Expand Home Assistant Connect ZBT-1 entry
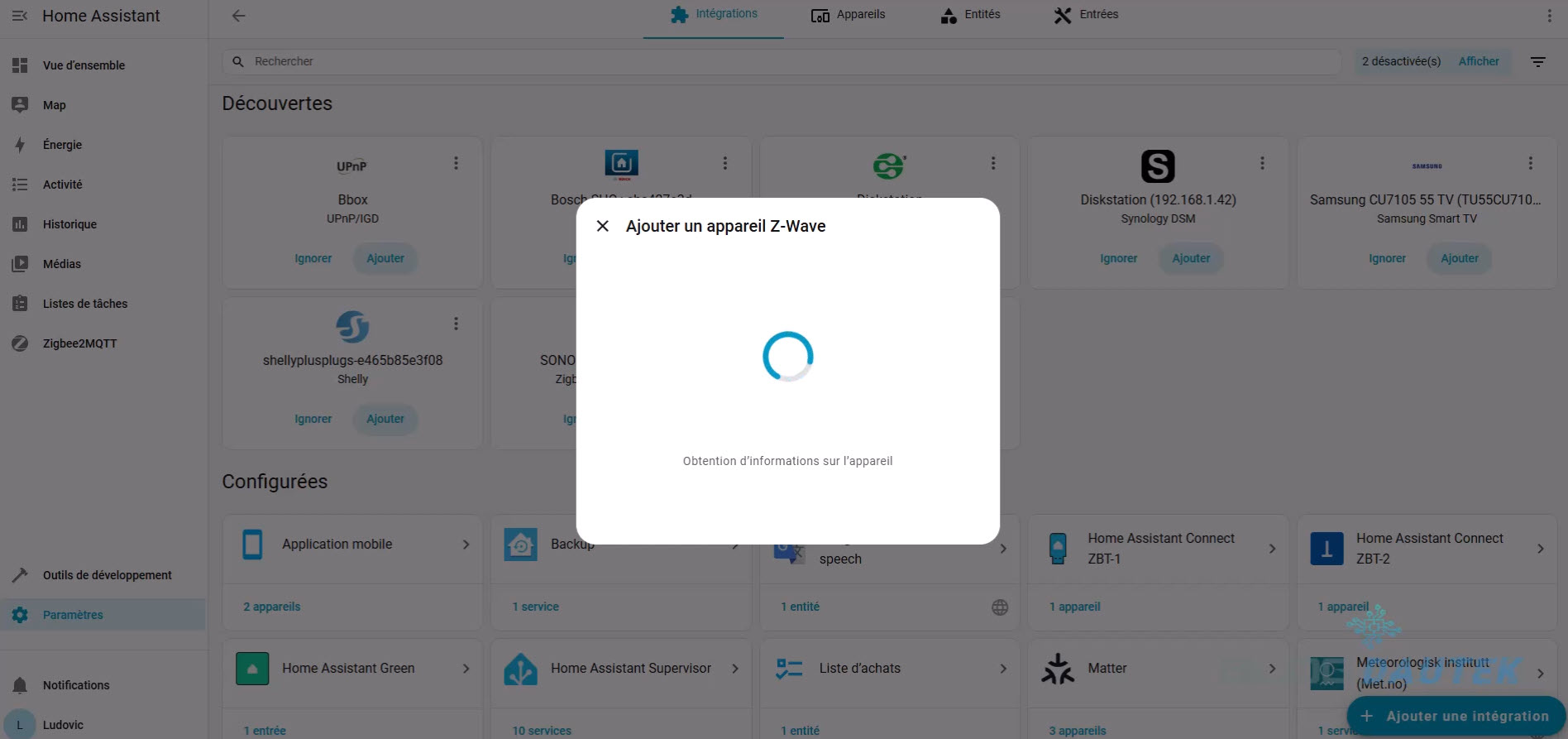 (1272, 548)
